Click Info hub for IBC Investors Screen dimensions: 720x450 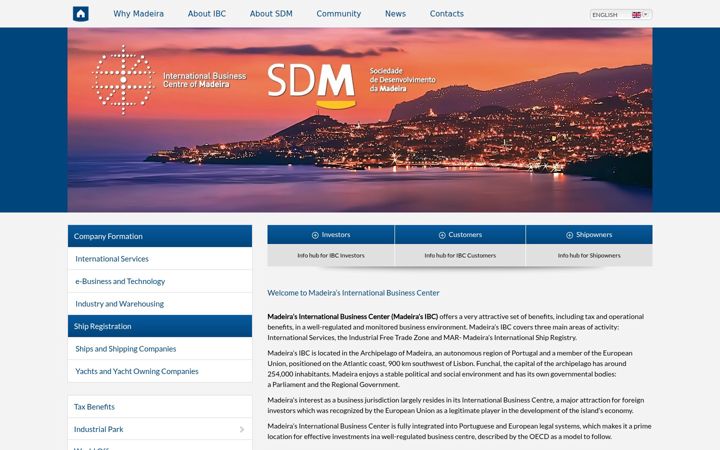point(331,255)
